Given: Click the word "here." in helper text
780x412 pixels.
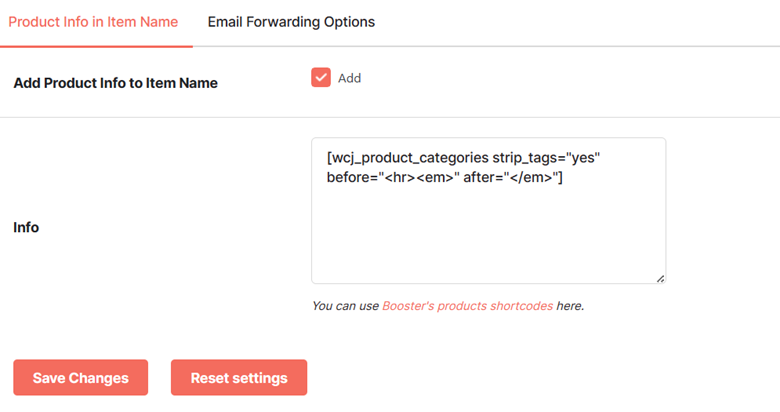Looking at the screenshot, I should point(570,306).
